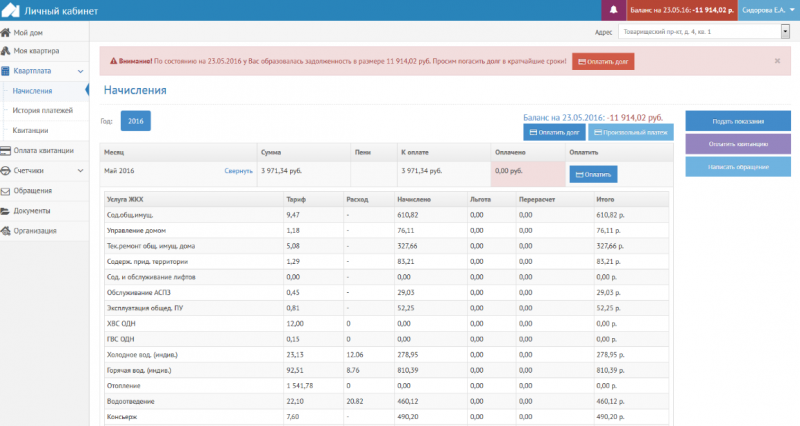Open the Сидорова Е.А. user menu
The width and height of the screenshot is (800, 426).
click(770, 10)
